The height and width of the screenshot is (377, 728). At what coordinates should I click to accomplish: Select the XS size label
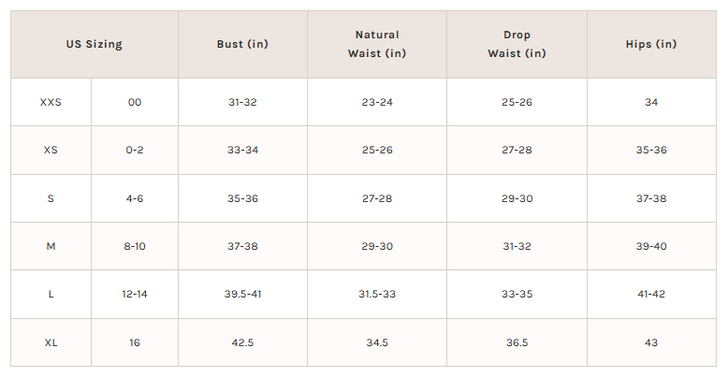[51, 150]
